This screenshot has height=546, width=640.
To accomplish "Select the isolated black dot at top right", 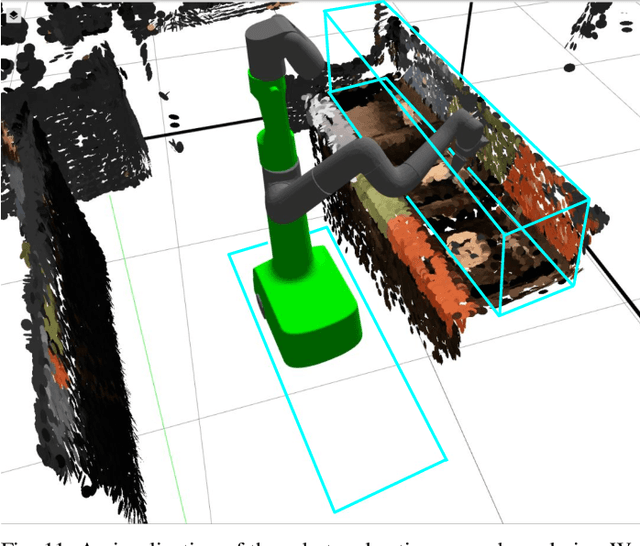I will click(x=569, y=68).
